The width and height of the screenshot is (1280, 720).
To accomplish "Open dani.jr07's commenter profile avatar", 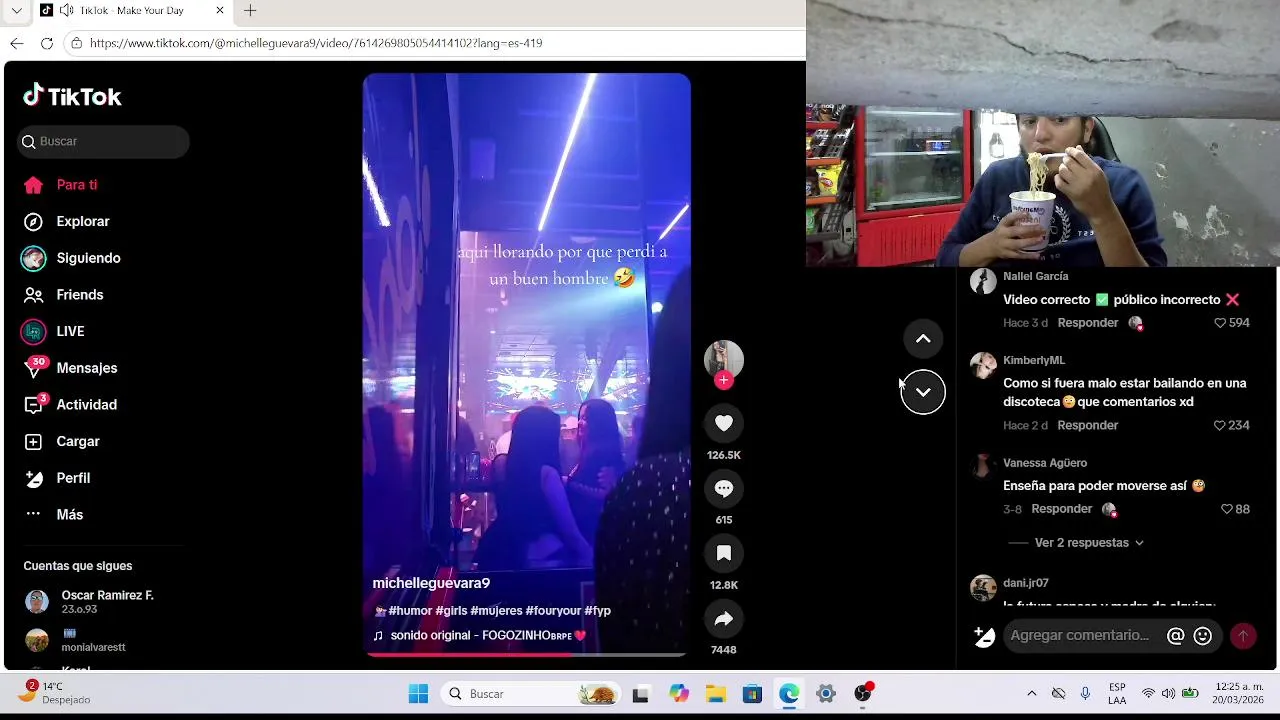I will click(x=983, y=587).
